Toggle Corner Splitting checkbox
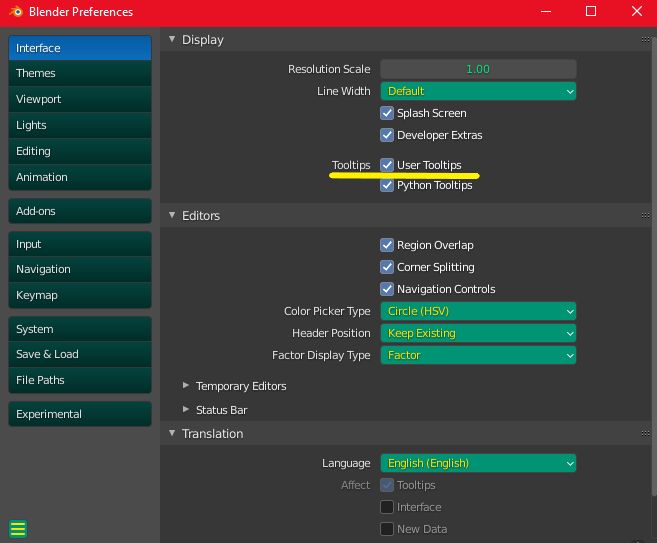This screenshot has height=543, width=657. 387,267
